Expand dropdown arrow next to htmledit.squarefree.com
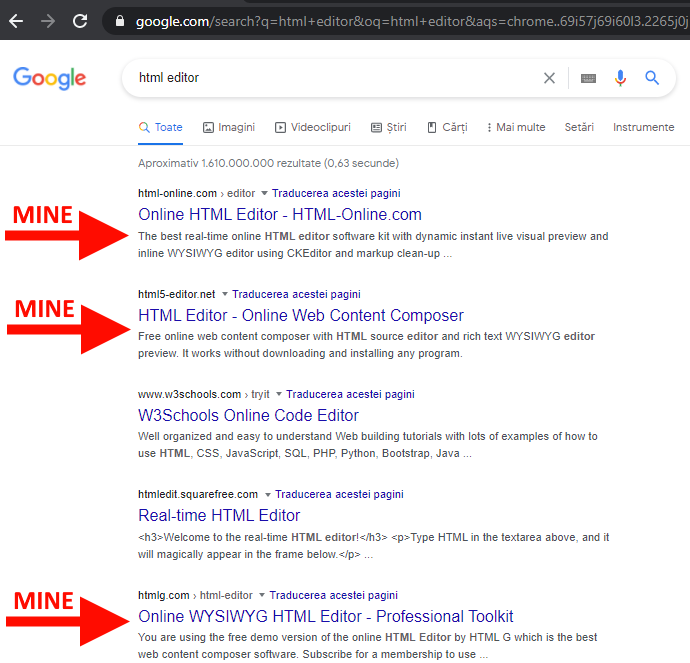This screenshot has width=690, height=663. [x=268, y=495]
